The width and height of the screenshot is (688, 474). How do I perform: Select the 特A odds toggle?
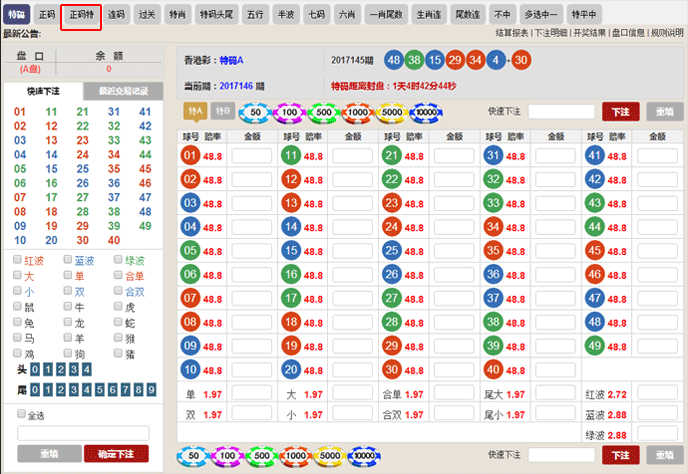[195, 112]
